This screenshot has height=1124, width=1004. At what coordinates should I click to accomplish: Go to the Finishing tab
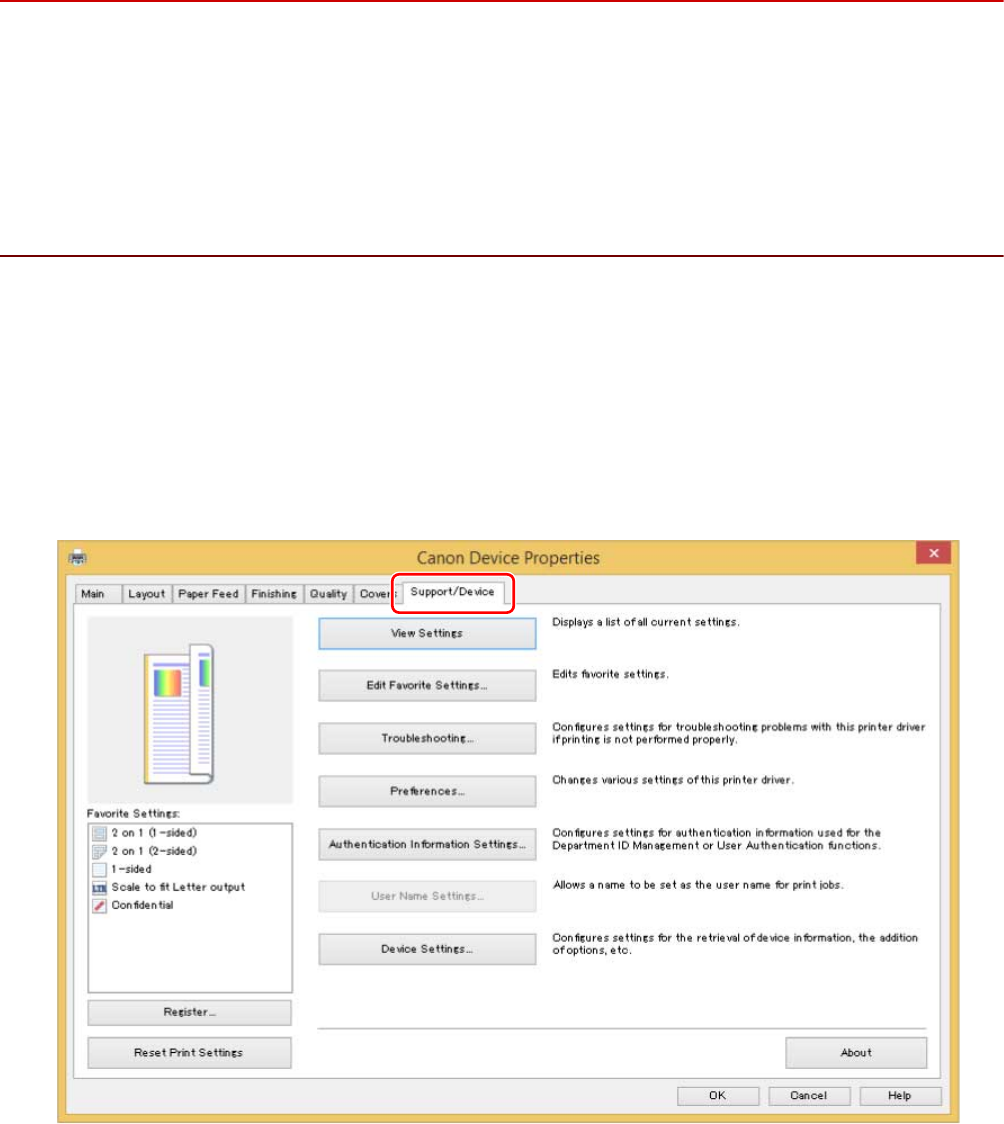[274, 594]
